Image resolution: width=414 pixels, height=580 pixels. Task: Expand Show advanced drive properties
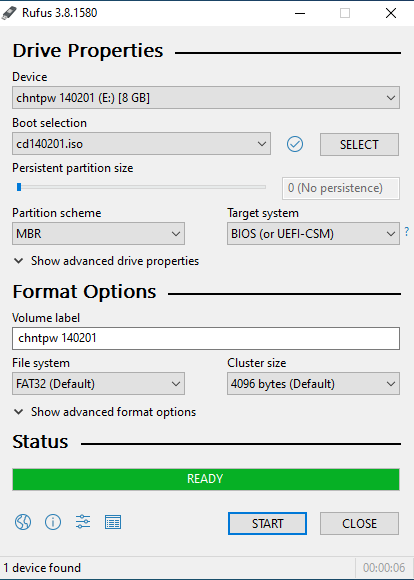106,261
